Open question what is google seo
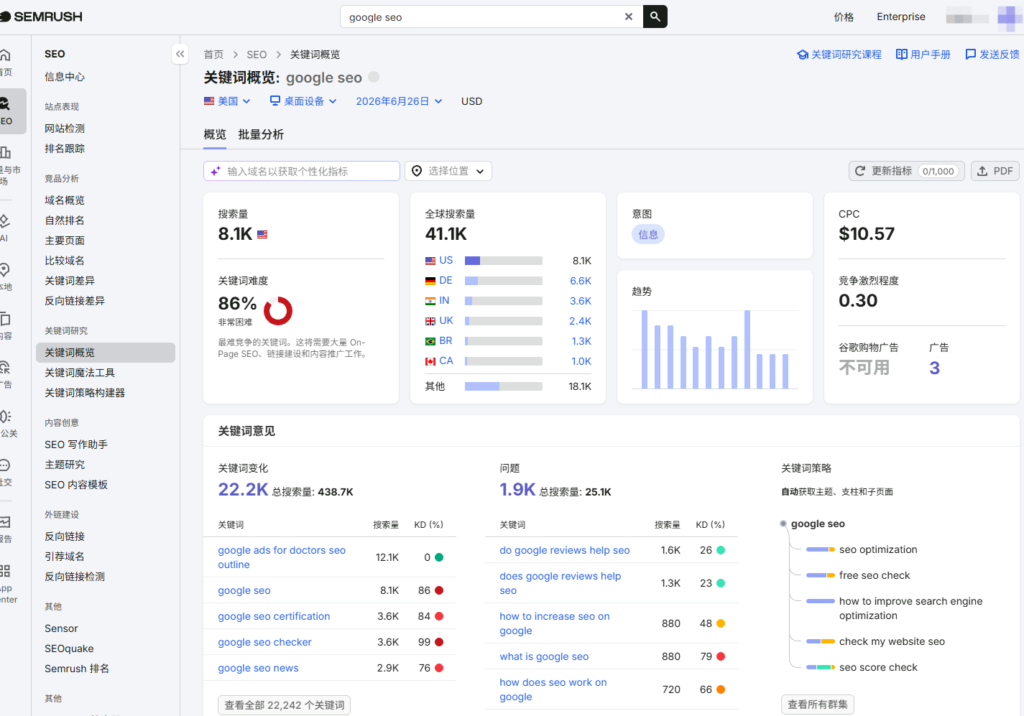Viewport: 1024px width, 716px height. point(544,657)
